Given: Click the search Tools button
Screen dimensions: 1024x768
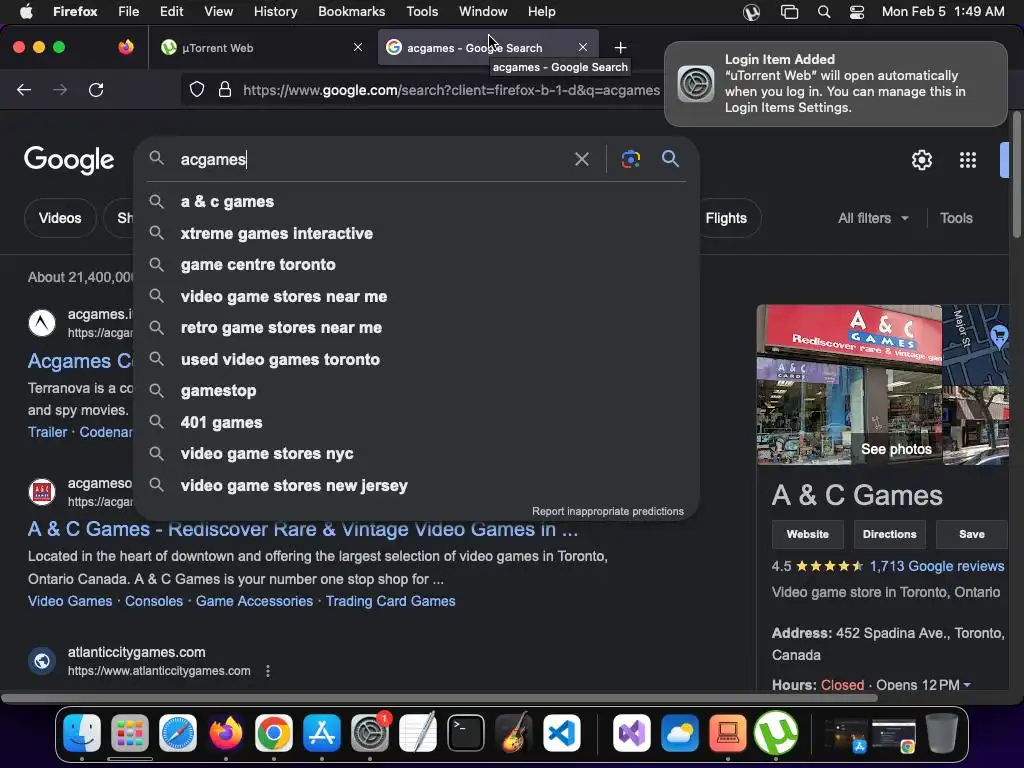Looking at the screenshot, I should [x=956, y=218].
